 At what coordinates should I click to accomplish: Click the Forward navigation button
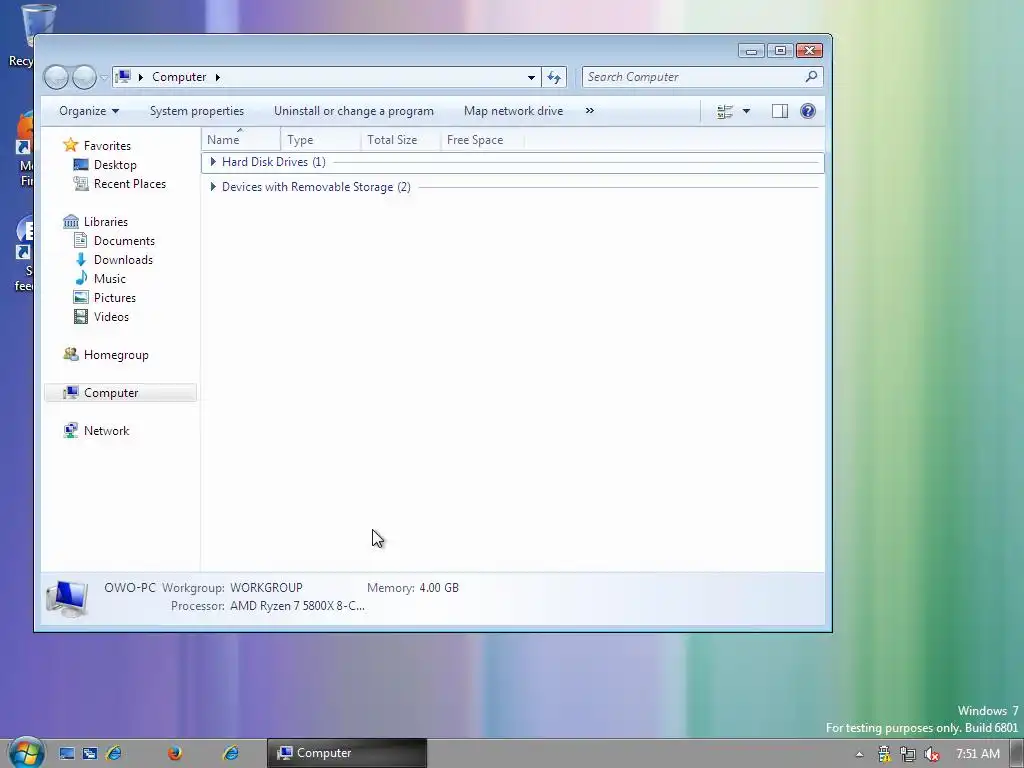click(84, 77)
